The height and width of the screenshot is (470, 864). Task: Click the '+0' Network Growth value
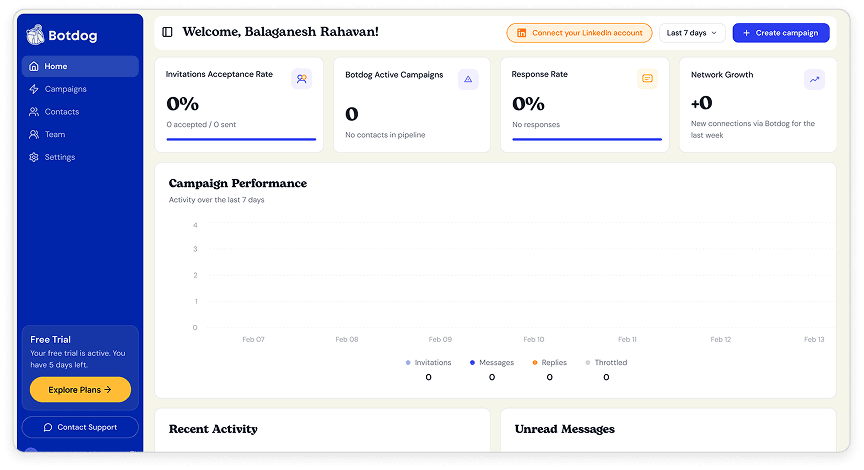(701, 102)
